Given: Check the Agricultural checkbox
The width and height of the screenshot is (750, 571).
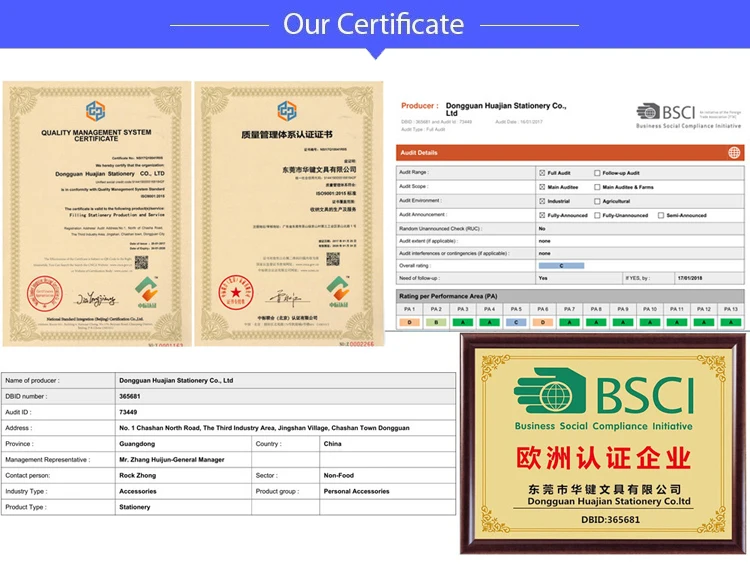Looking at the screenshot, I should click(597, 201).
